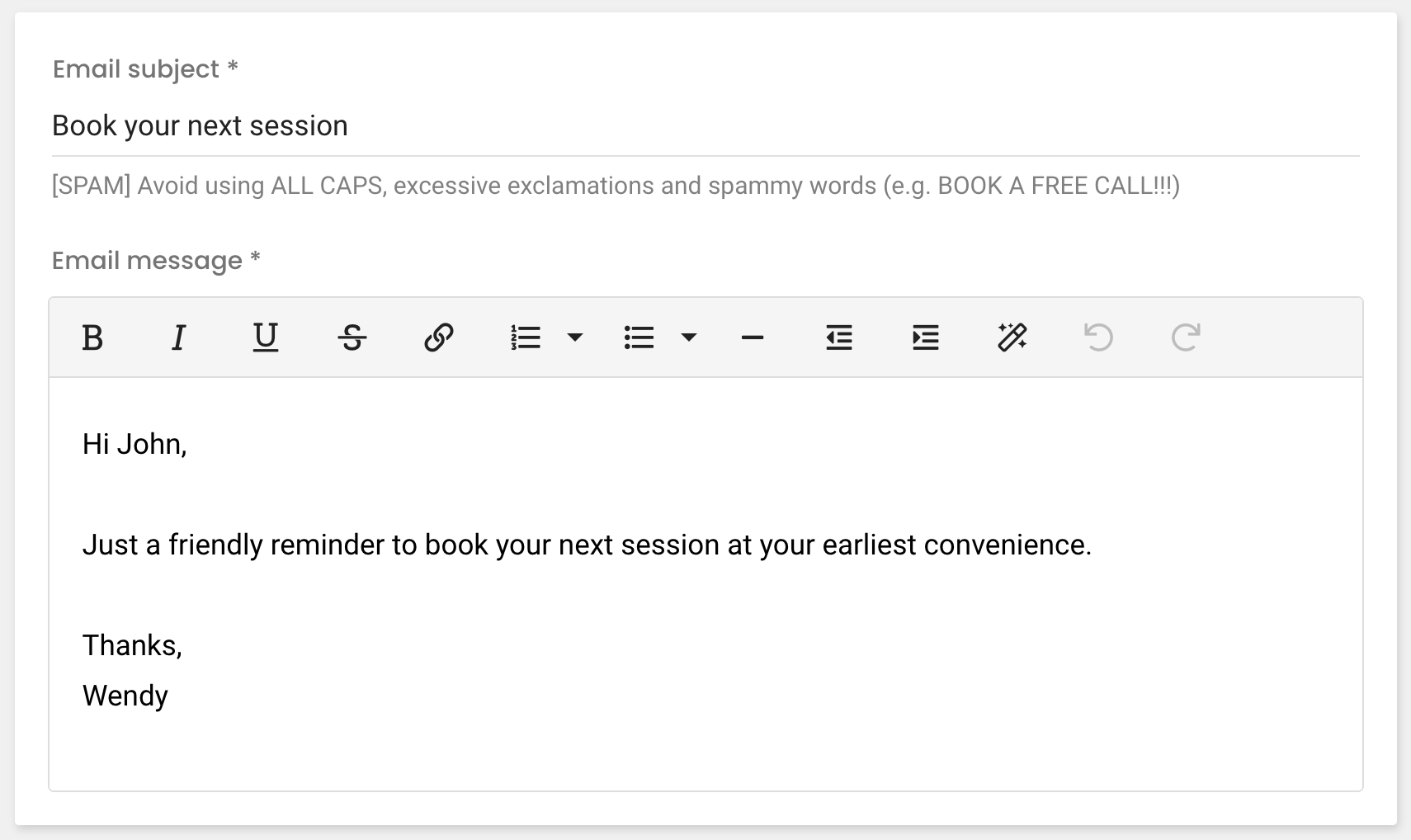Image resolution: width=1411 pixels, height=840 pixels.
Task: Insert a link using the chain icon
Action: (439, 337)
